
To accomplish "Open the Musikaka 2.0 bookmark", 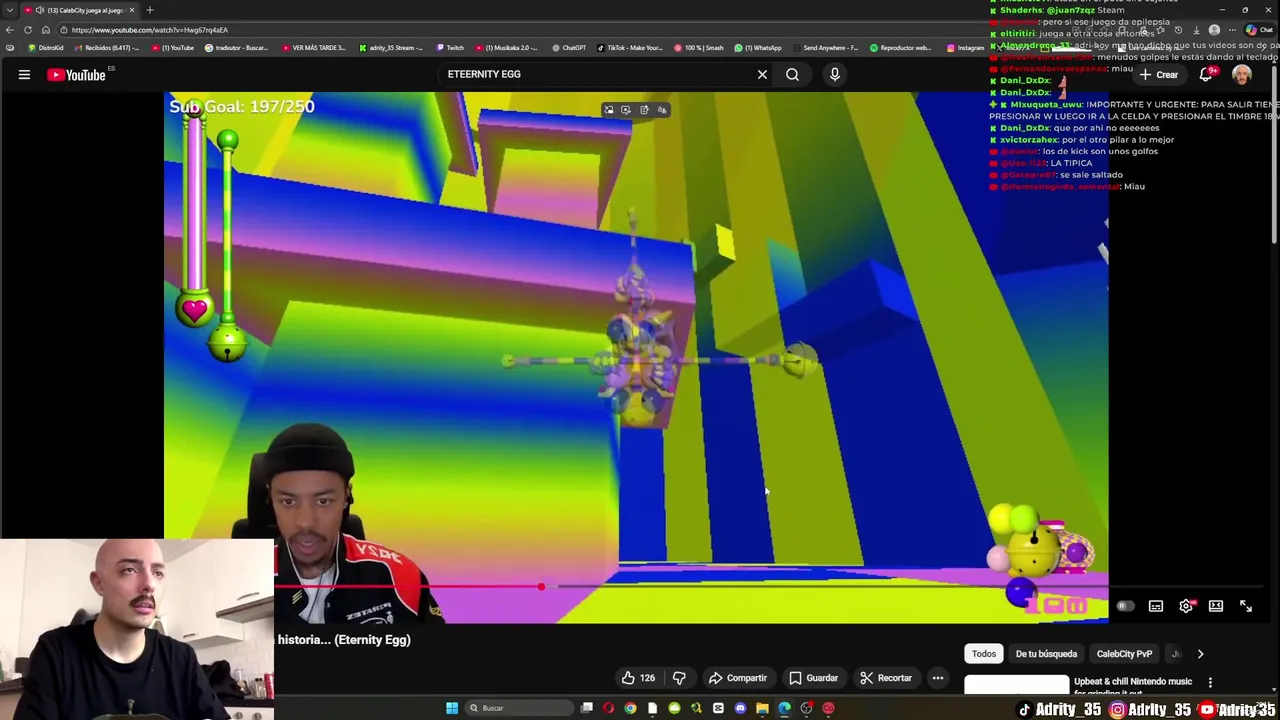I will [x=505, y=48].
